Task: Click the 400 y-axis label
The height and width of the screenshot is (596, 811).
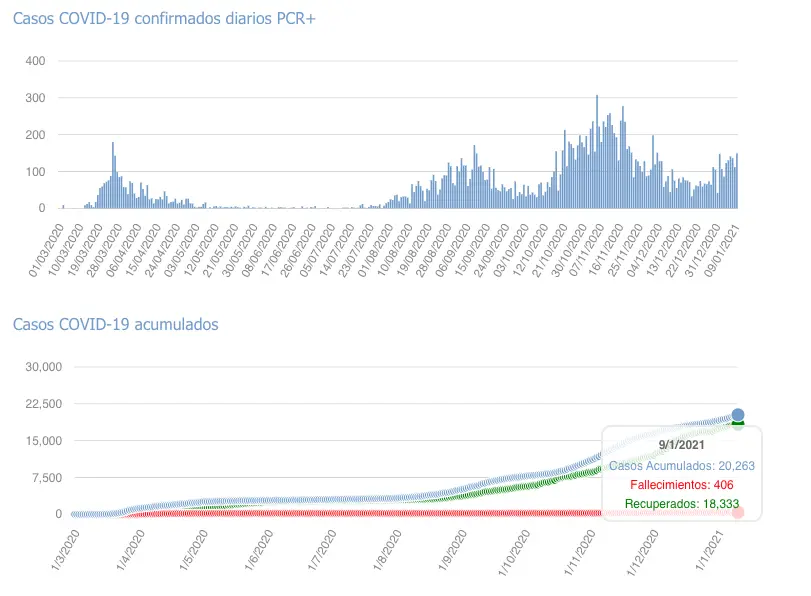Action: point(36,61)
